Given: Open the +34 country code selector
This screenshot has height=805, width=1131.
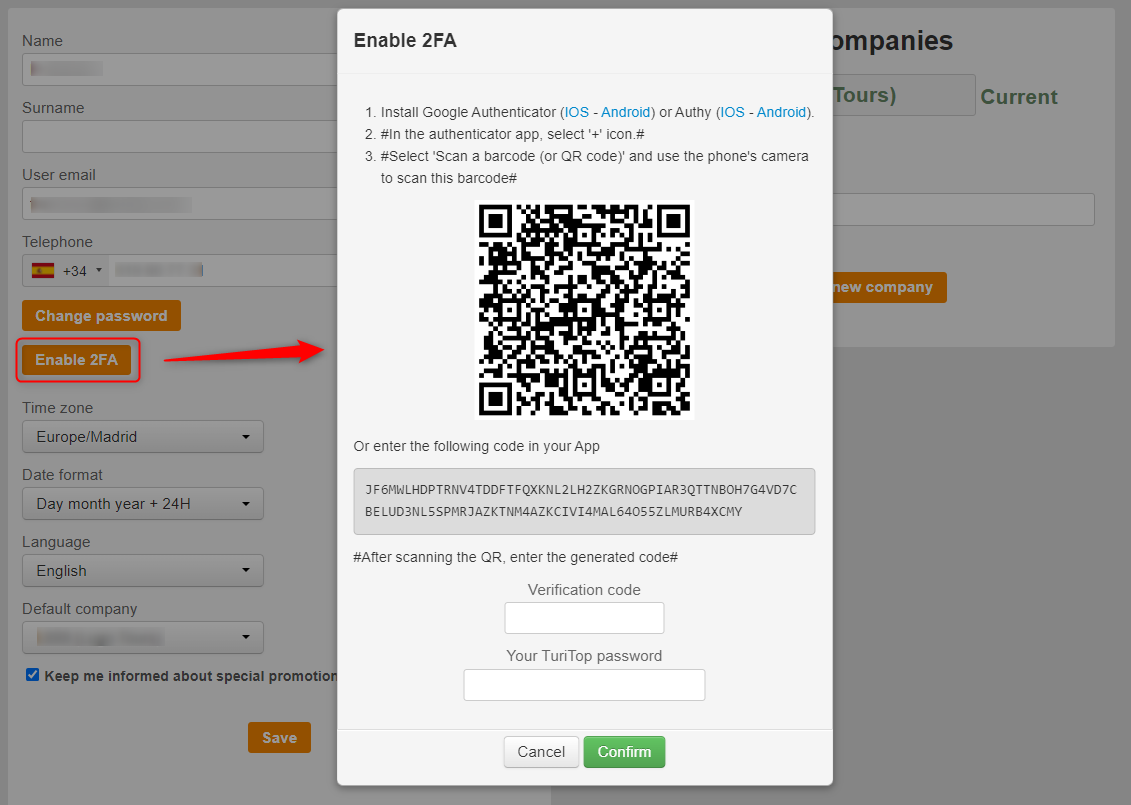Looking at the screenshot, I should [66, 270].
